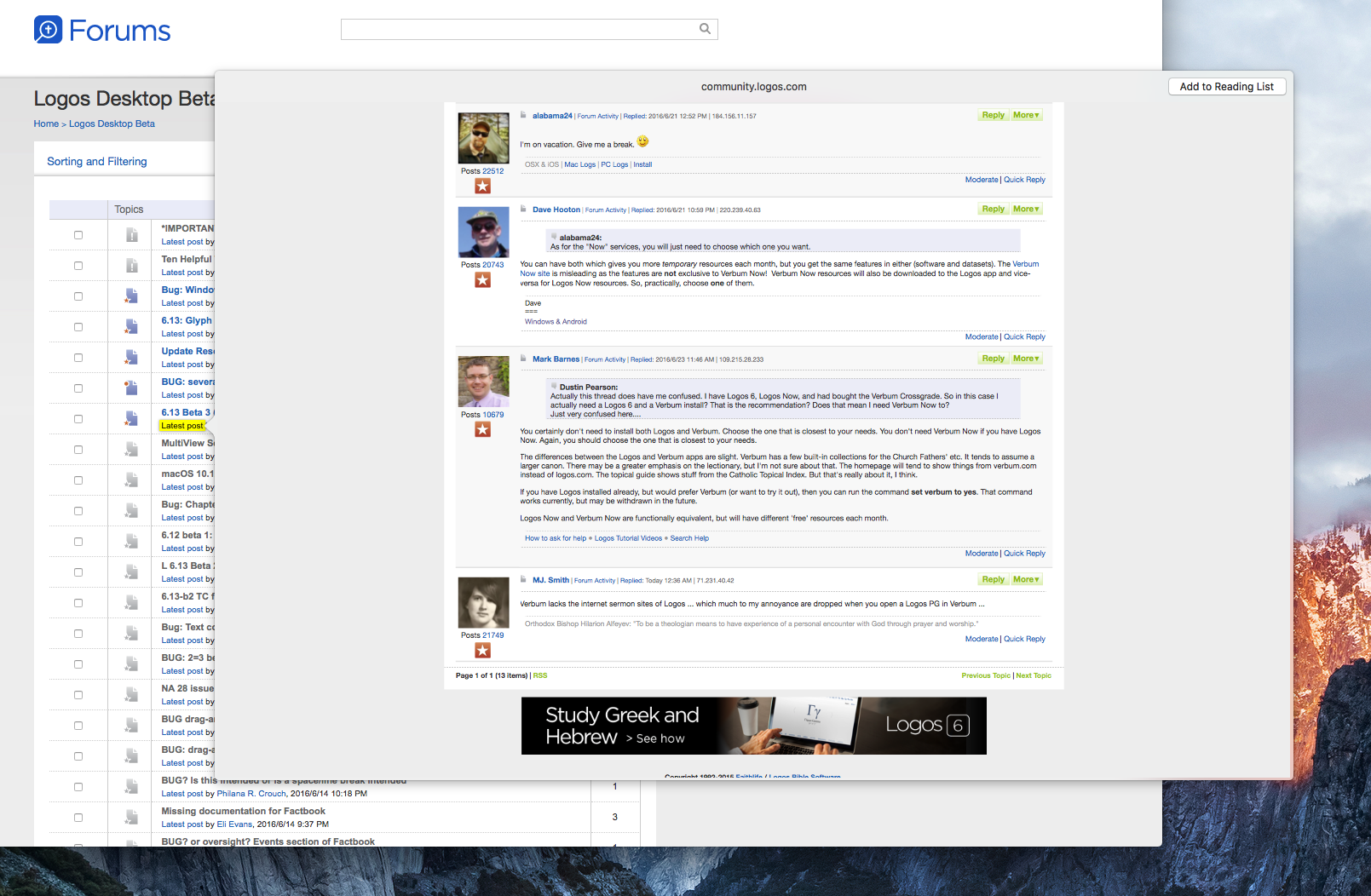Click the star badge under MJ. Smith's avatar
This screenshot has width=1371, height=896.
point(483,651)
